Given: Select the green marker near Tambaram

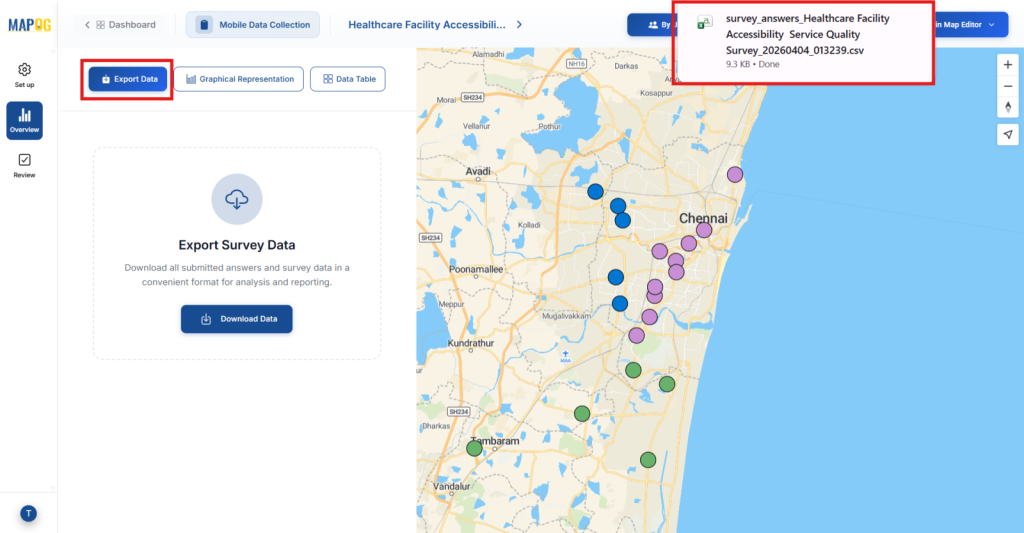Looking at the screenshot, I should click(475, 448).
